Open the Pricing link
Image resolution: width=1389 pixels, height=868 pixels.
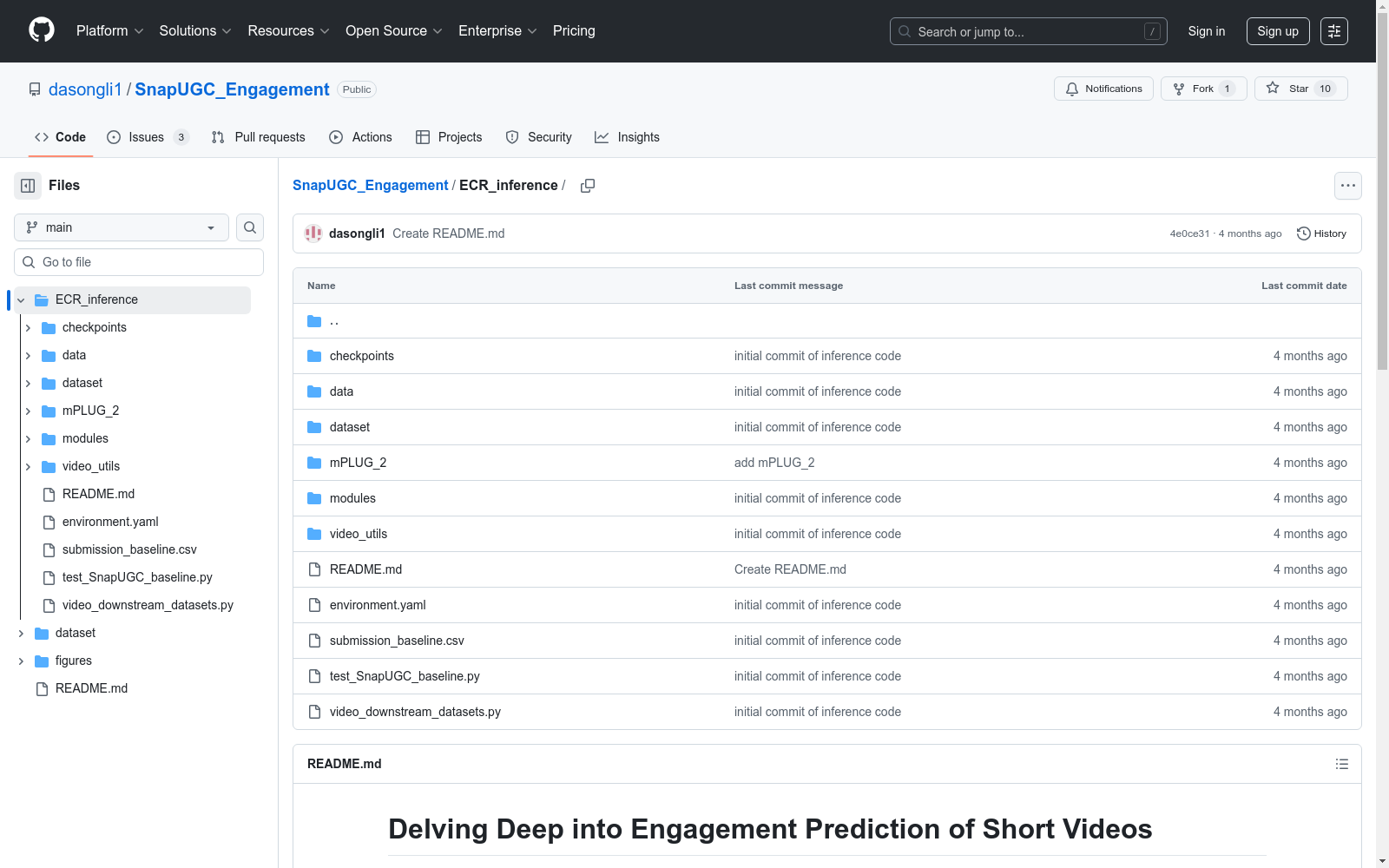coord(574,31)
